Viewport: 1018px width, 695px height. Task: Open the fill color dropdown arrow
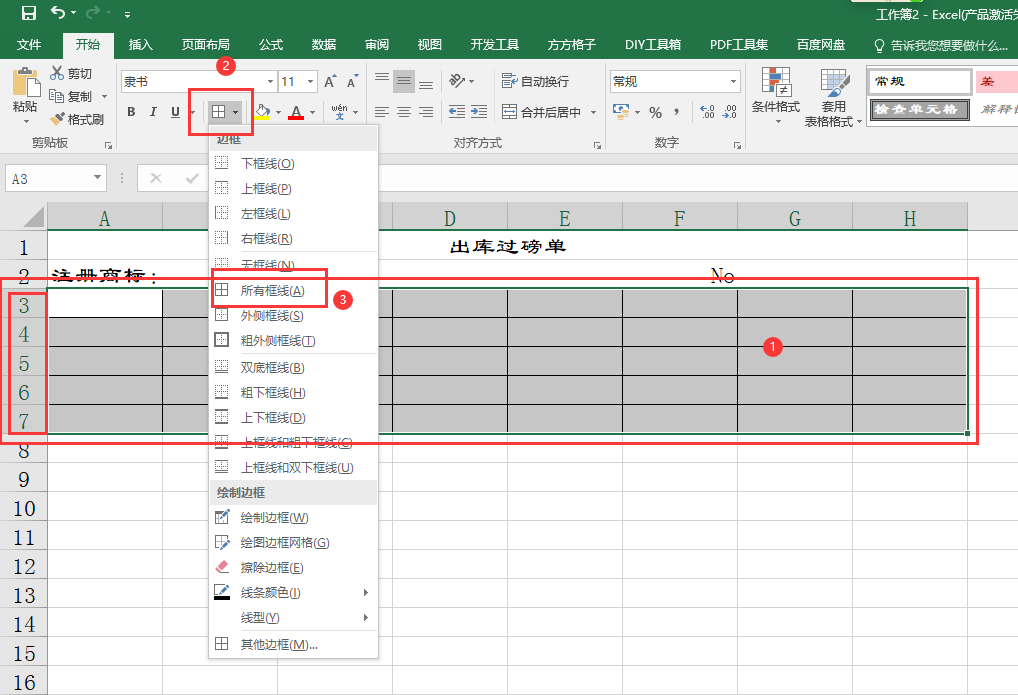click(x=279, y=112)
